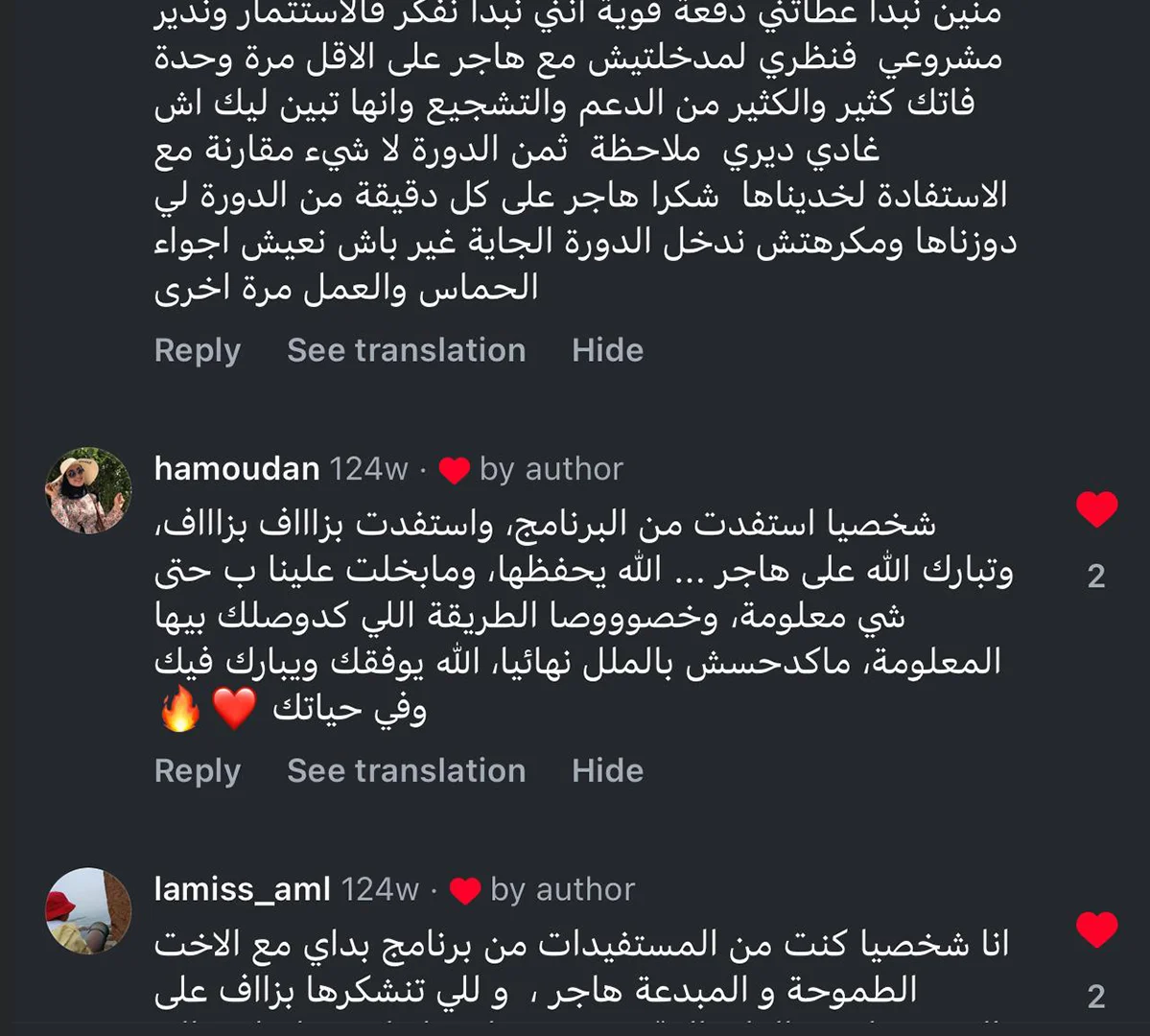Screen dimensions: 1150x1036
Task: Reply to the comment above hamoudan's
Action: (x=197, y=351)
